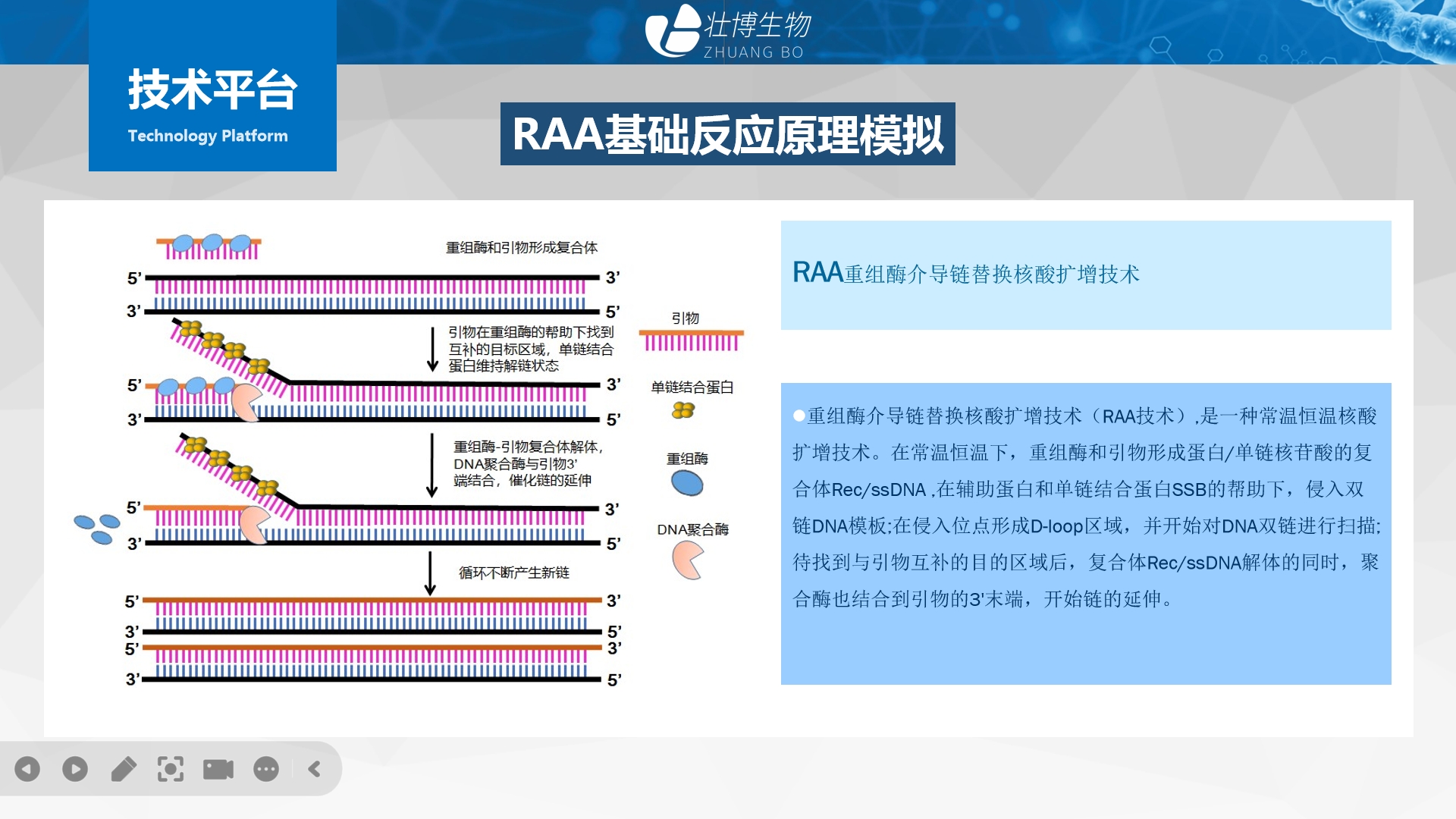Click the RAA description paragraph text box
The width and height of the screenshot is (1456, 819).
(1085, 508)
